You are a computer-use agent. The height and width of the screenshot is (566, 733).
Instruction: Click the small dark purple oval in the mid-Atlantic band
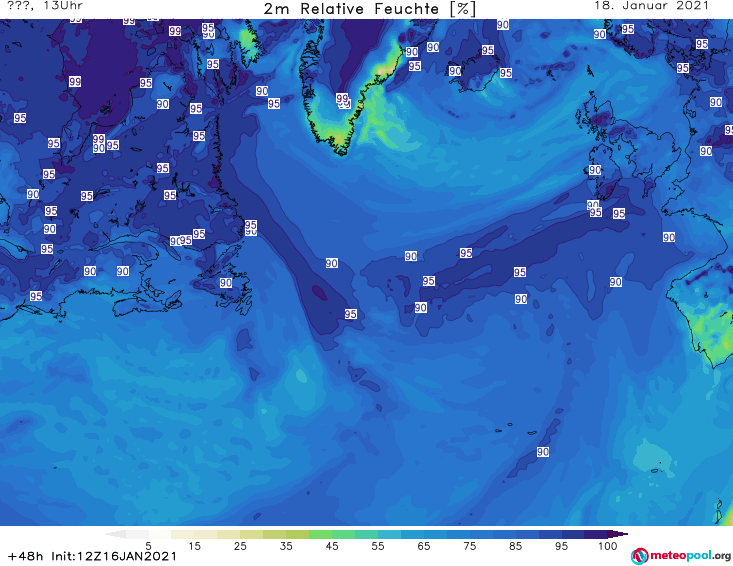[319, 292]
